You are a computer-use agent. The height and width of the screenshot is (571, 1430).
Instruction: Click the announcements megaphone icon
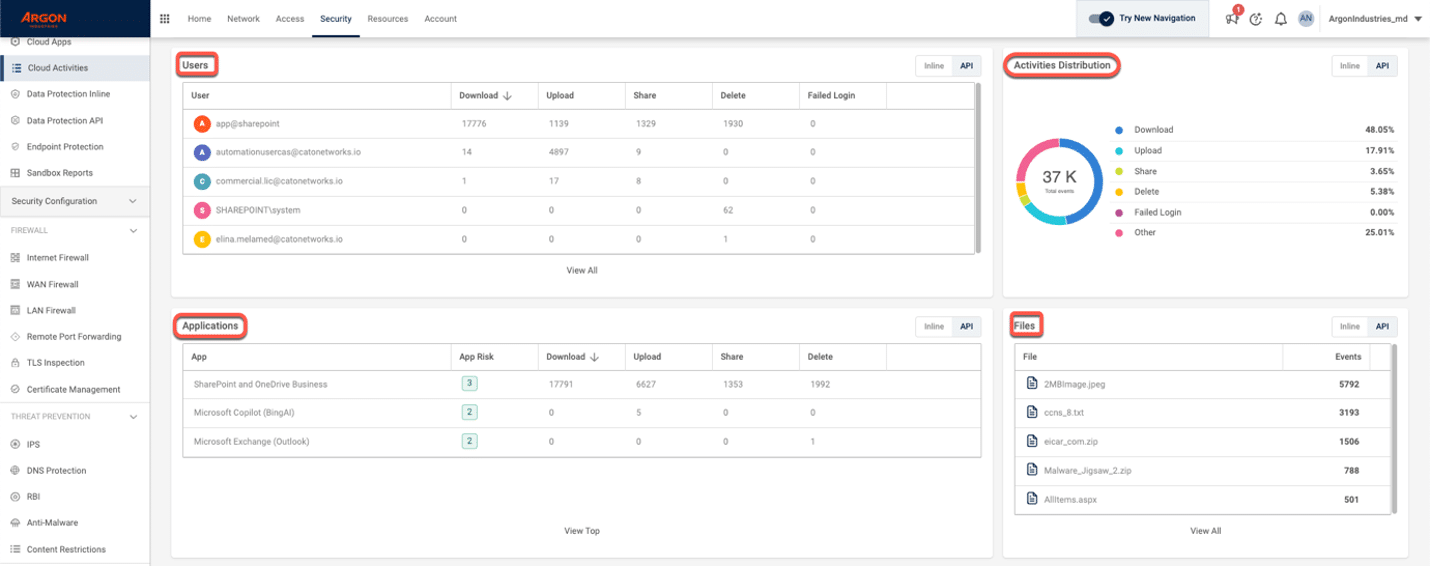coord(1232,18)
